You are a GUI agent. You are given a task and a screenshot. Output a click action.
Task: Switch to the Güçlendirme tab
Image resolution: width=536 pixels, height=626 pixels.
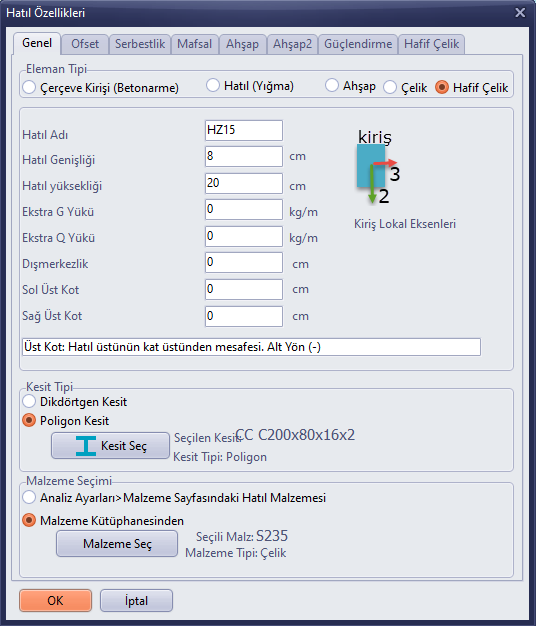click(x=358, y=44)
